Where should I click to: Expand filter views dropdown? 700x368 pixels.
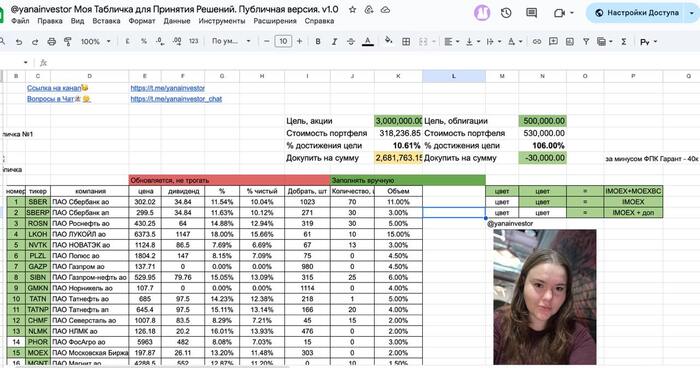point(610,42)
